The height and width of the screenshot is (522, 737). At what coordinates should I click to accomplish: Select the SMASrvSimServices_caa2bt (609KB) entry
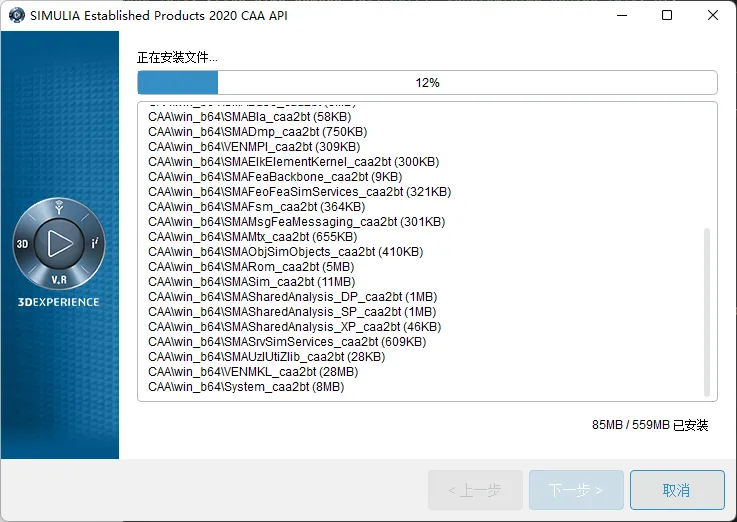[x=287, y=342]
